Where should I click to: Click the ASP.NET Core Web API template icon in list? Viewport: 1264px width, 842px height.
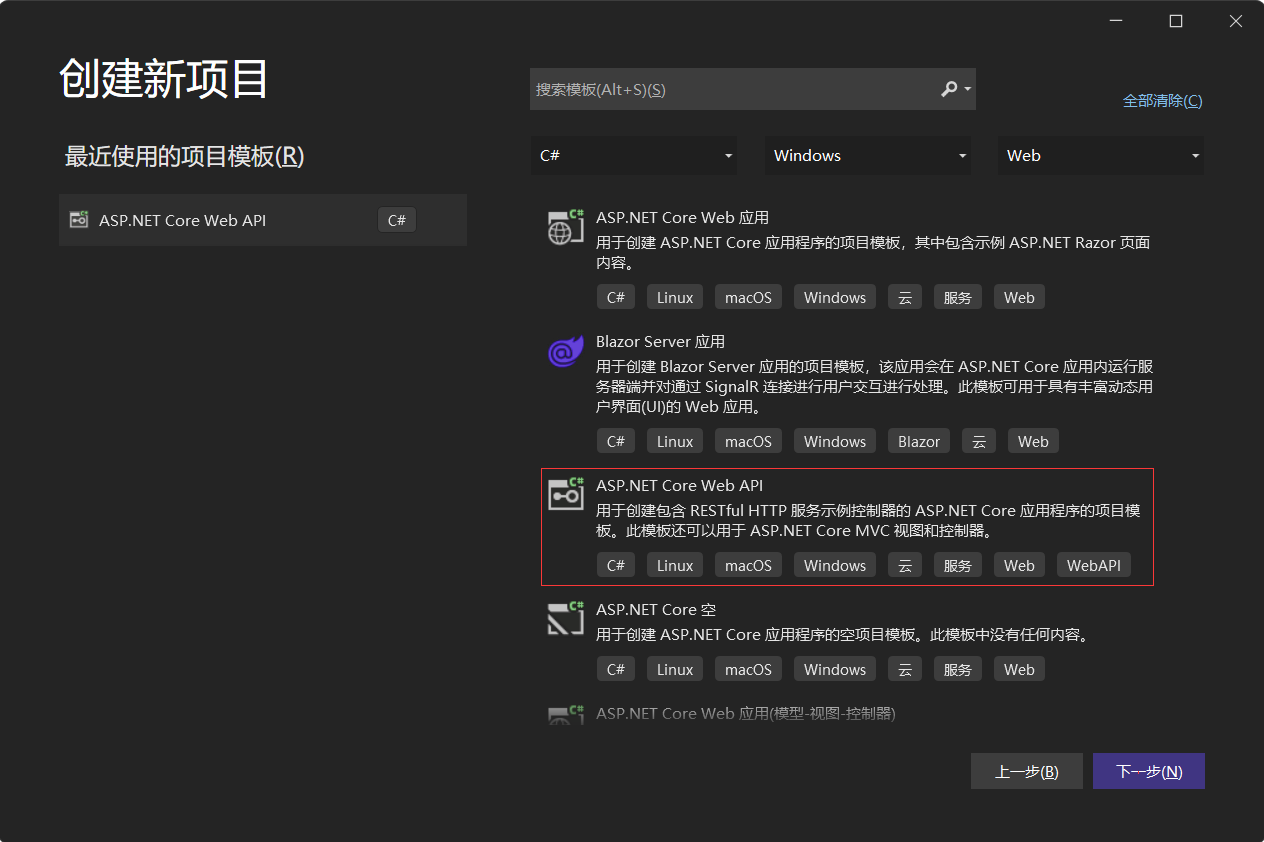[x=565, y=494]
